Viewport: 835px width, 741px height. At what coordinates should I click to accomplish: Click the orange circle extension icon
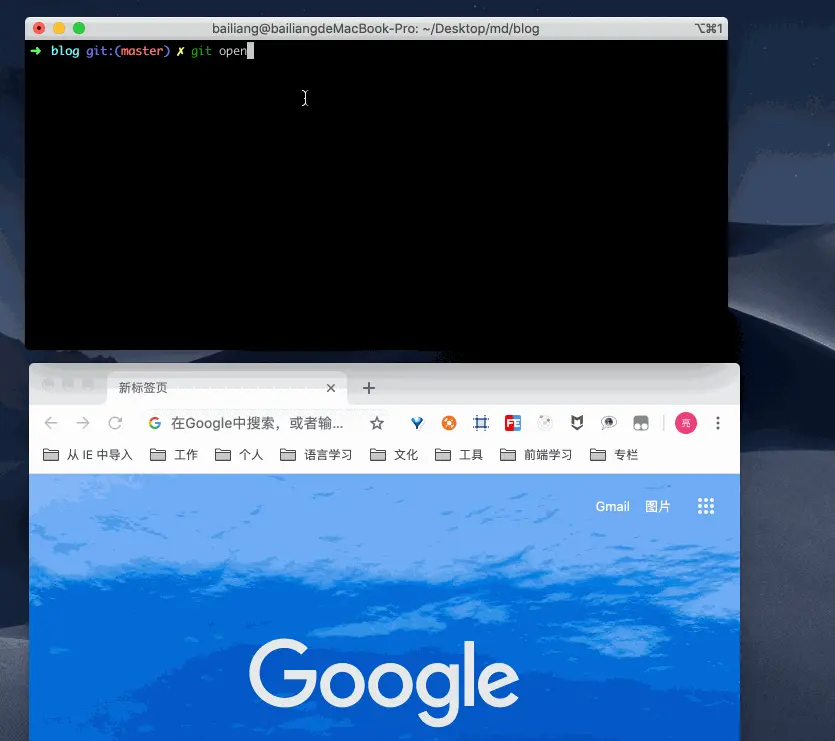449,423
